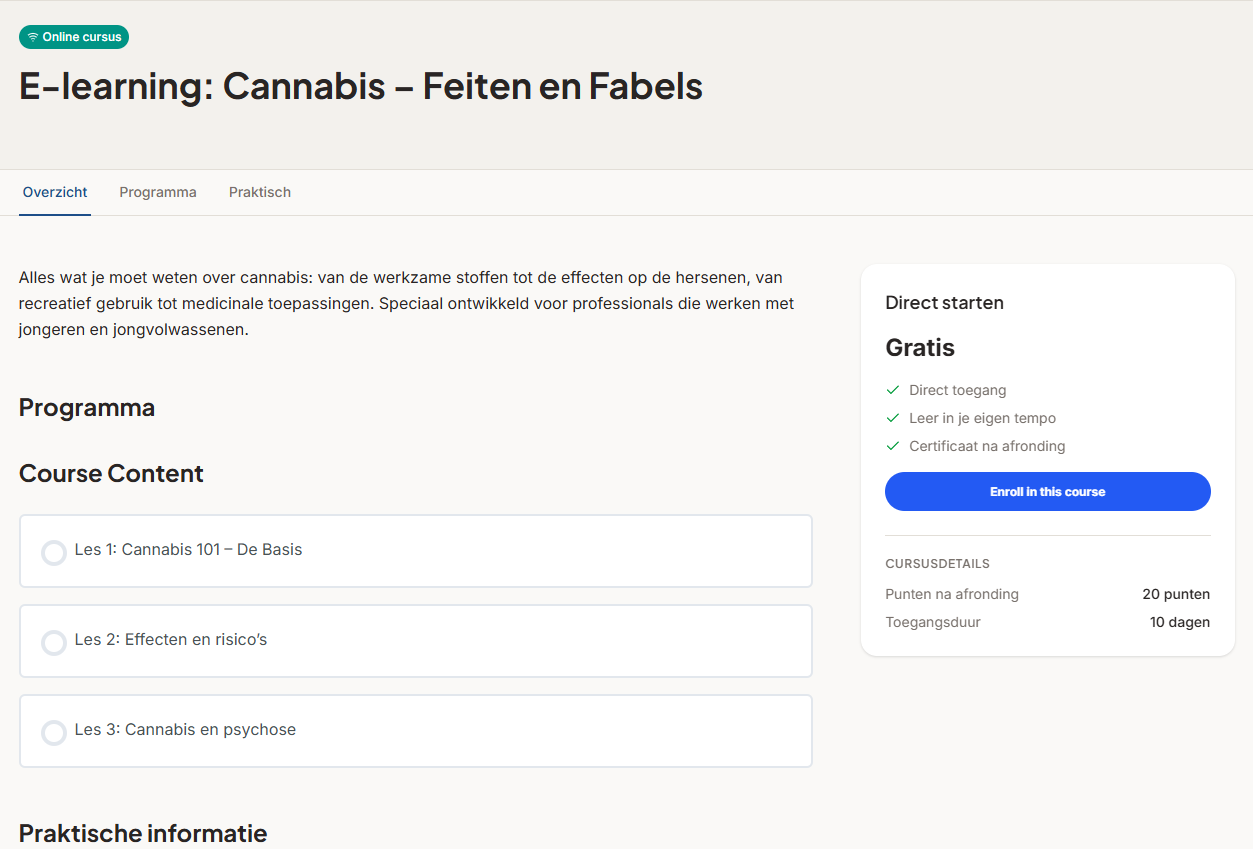Click the Praktische informatie heading

click(x=143, y=832)
